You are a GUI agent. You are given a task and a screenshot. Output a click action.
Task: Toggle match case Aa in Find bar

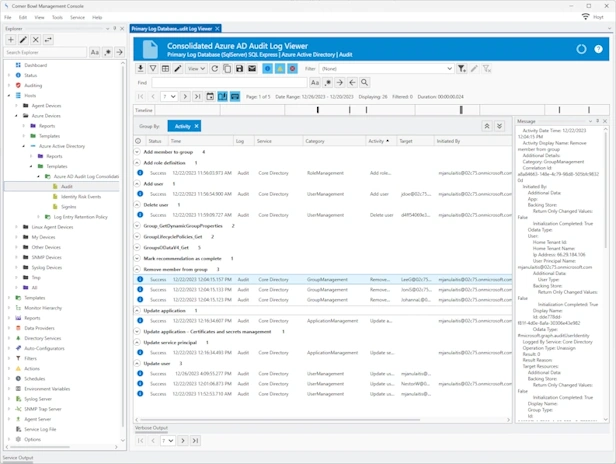(315, 83)
